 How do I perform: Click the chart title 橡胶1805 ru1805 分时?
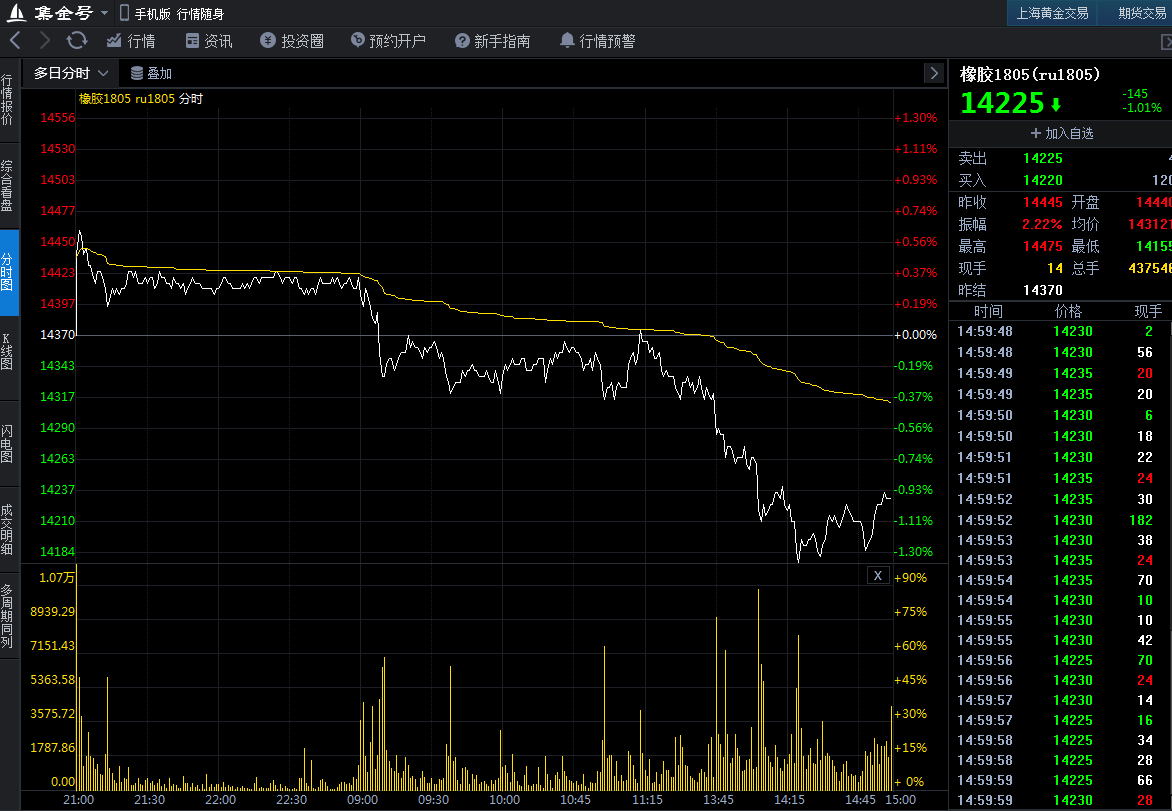click(x=141, y=99)
